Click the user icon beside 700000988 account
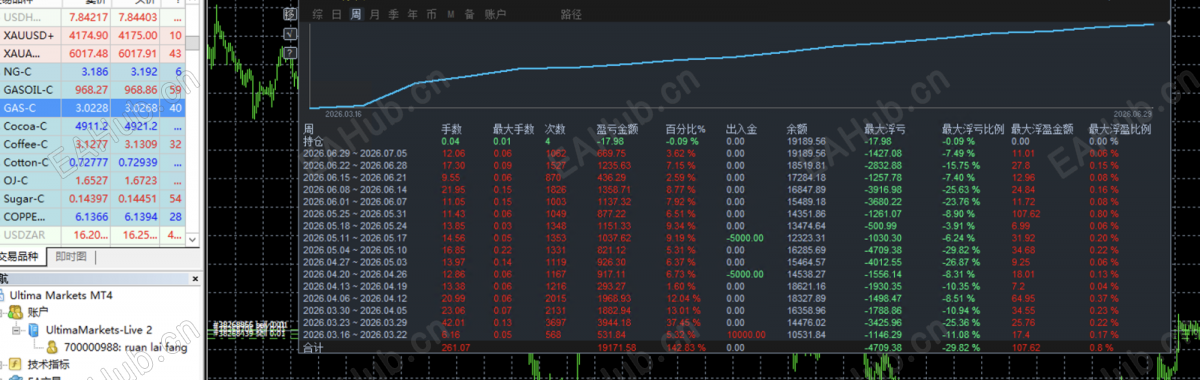This screenshot has width=1200, height=380. [x=51, y=346]
